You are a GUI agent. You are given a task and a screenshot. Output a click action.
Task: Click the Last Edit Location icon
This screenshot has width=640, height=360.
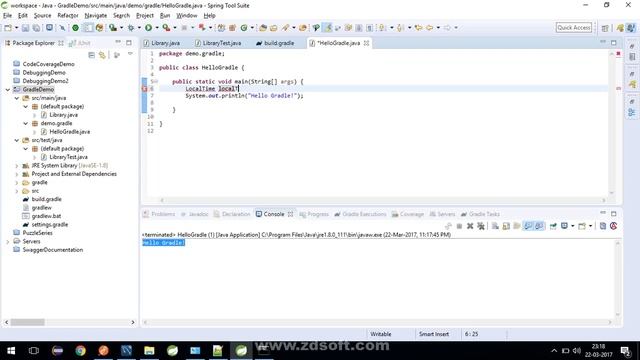coord(418,28)
